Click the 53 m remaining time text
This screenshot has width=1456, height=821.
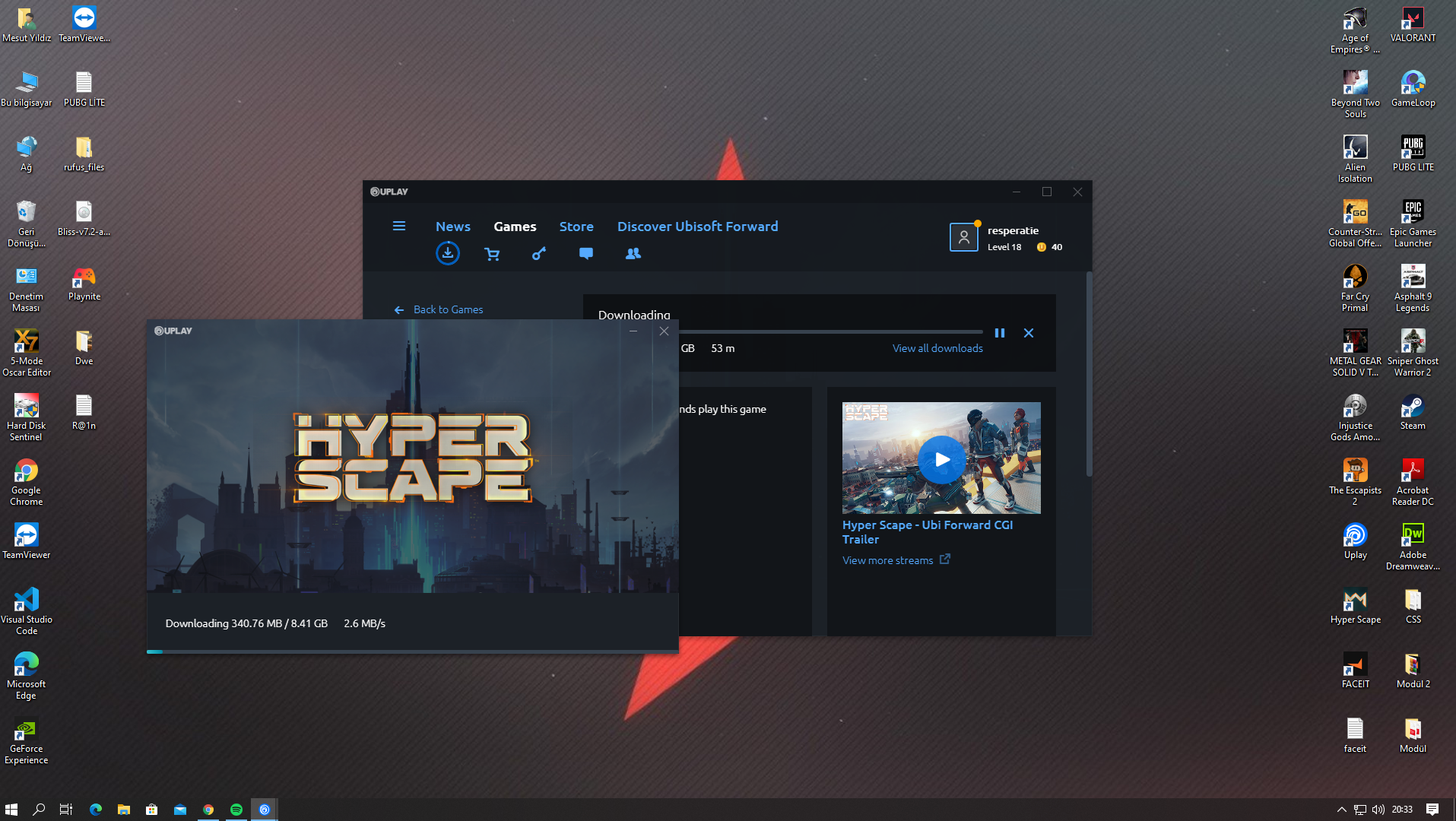[x=723, y=348]
